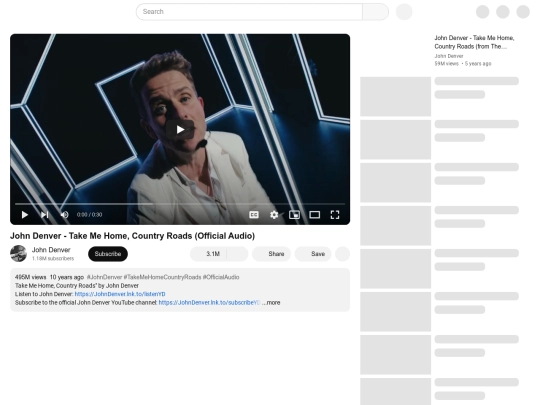The width and height of the screenshot is (540, 405).
Task: Switch to theater mode
Action: coord(314,215)
